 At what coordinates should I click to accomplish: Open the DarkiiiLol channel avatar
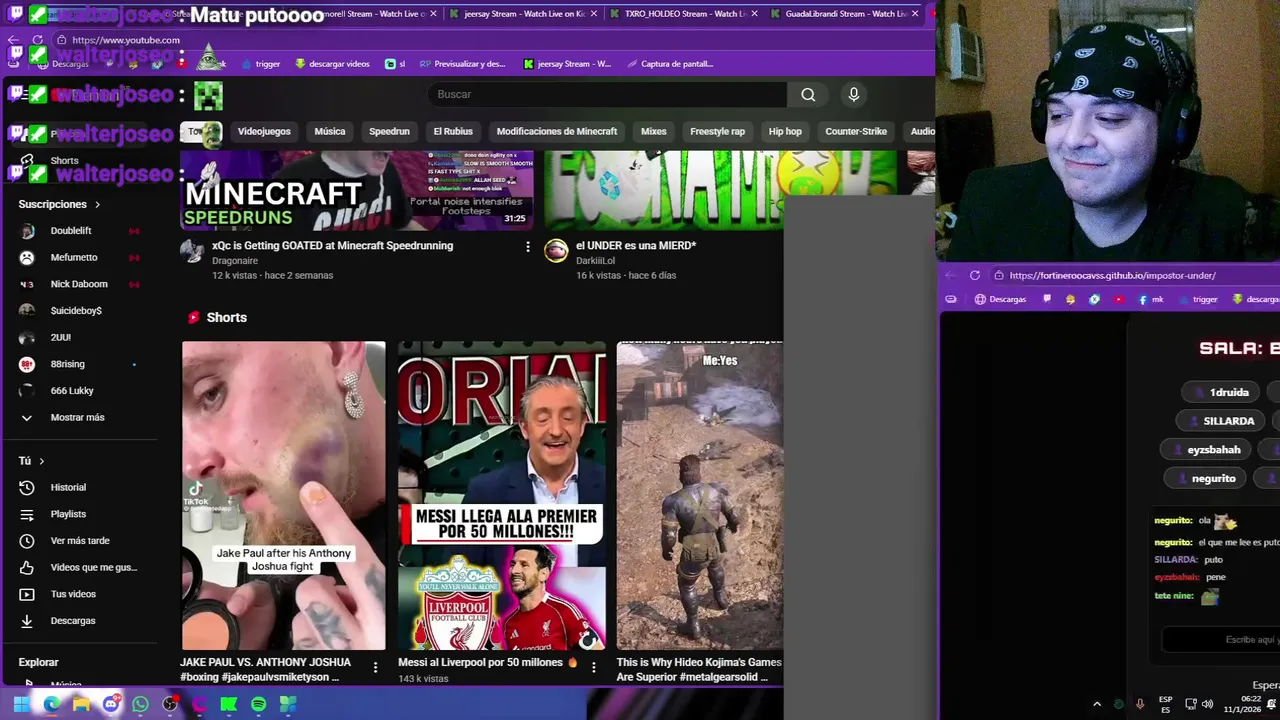(x=556, y=250)
